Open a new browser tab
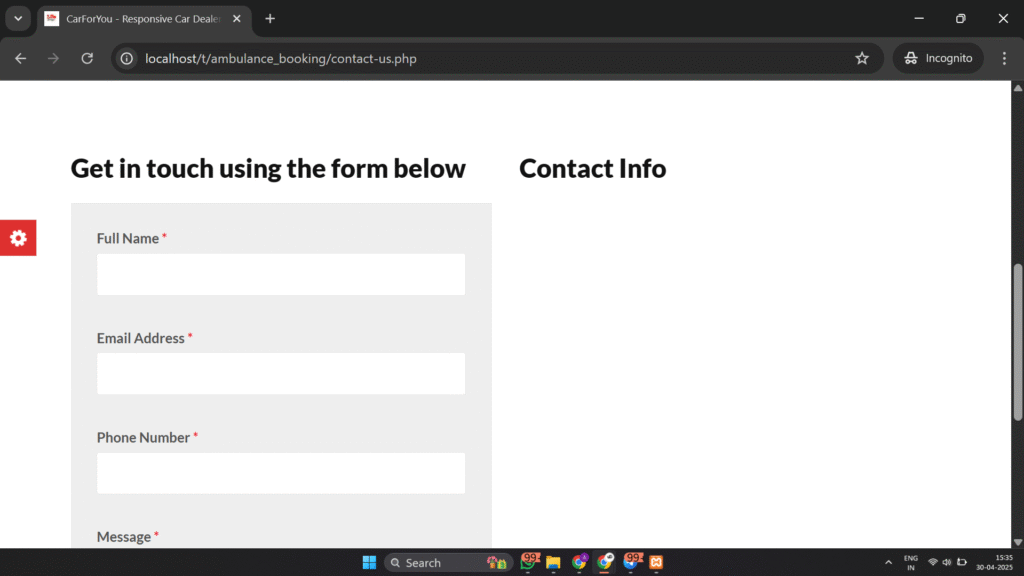The height and width of the screenshot is (576, 1024). pyautogui.click(x=270, y=18)
